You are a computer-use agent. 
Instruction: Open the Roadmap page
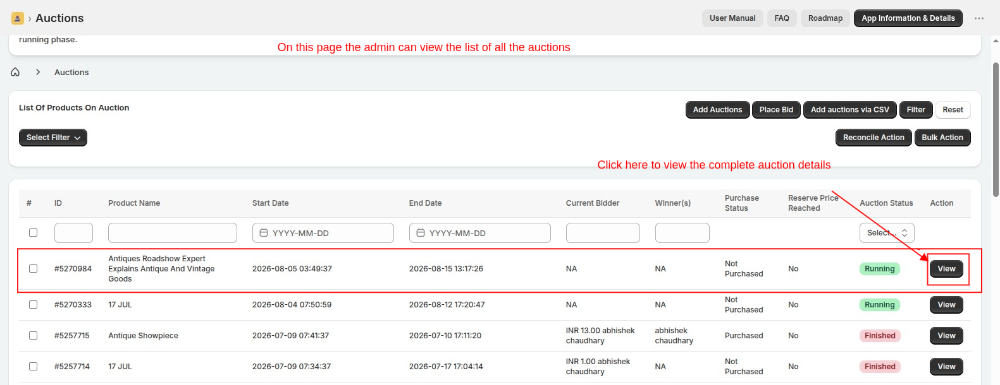pyautogui.click(x=825, y=18)
